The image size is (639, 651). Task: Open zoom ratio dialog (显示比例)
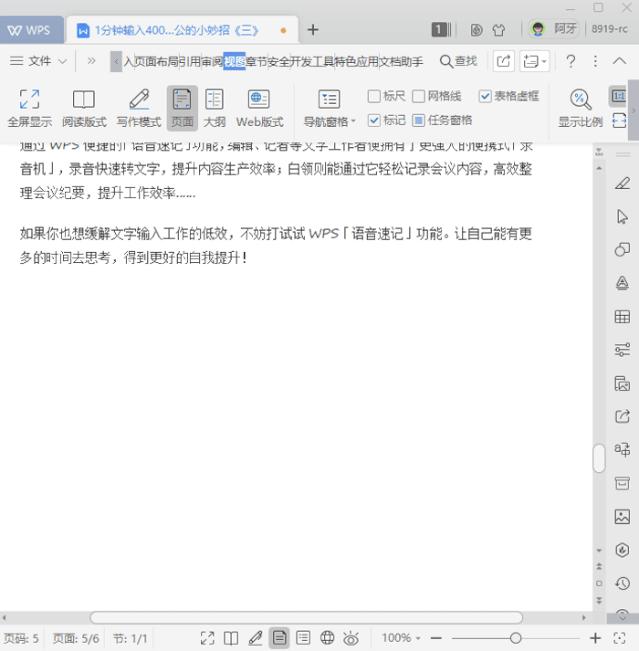pos(580,108)
